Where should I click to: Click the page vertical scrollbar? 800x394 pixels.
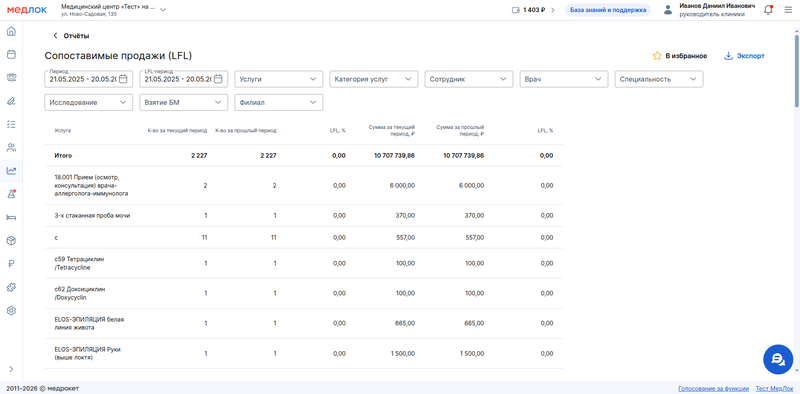tap(797, 71)
